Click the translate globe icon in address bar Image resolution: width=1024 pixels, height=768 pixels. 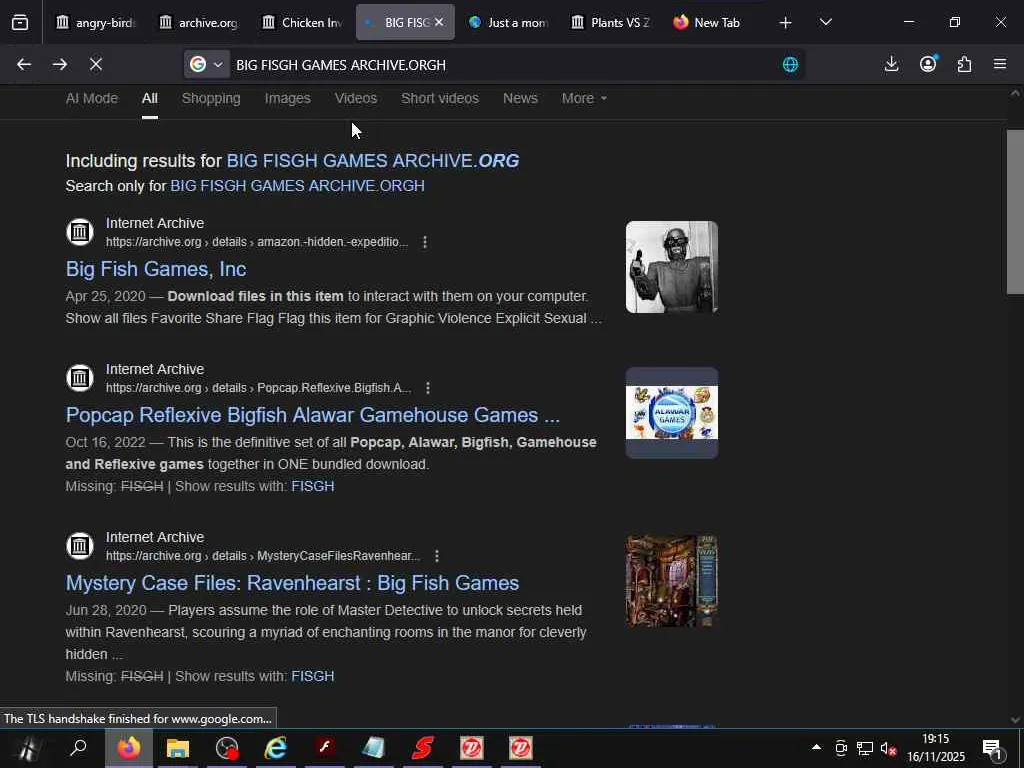790,65
